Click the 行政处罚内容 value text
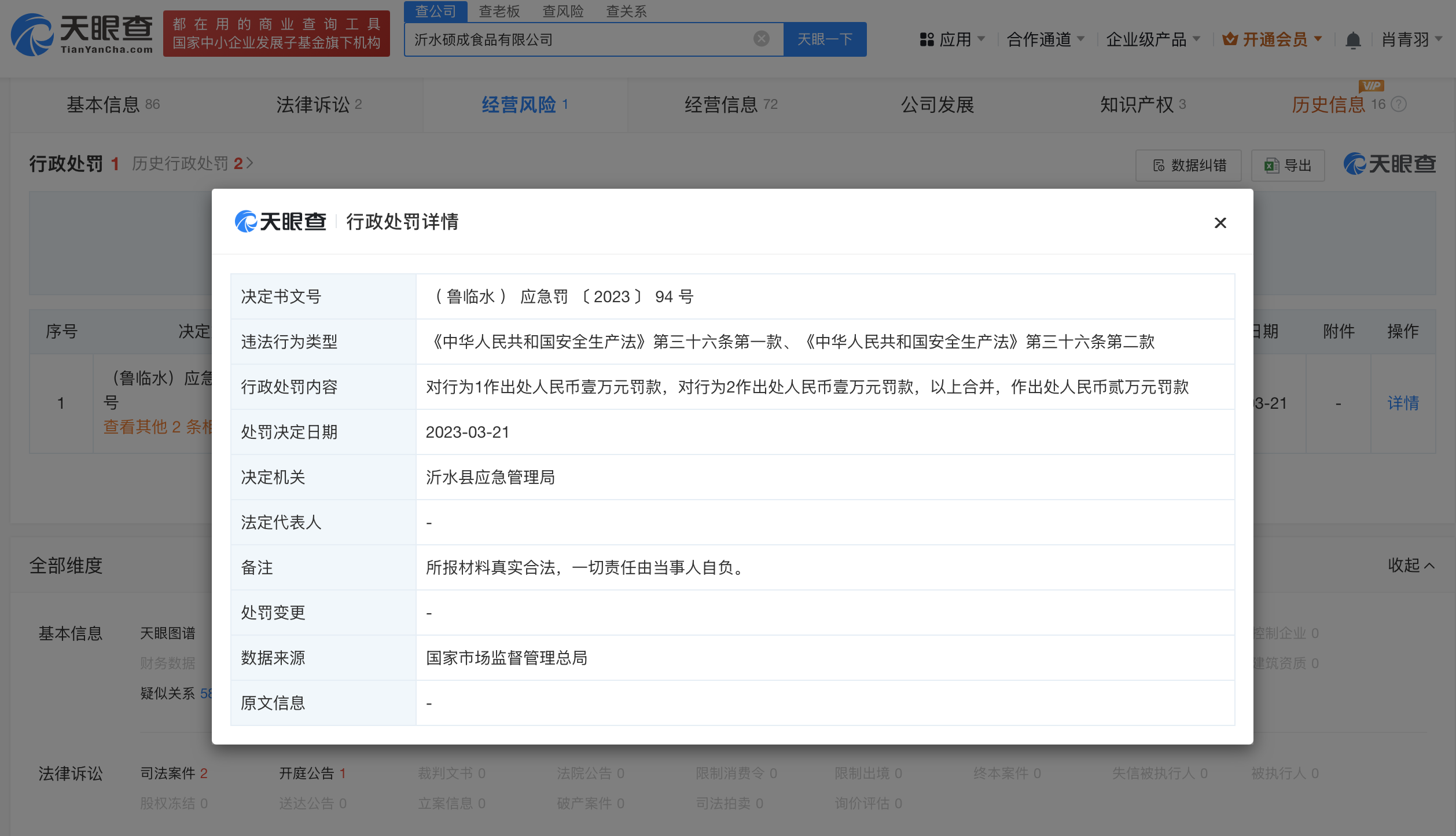 tap(807, 387)
